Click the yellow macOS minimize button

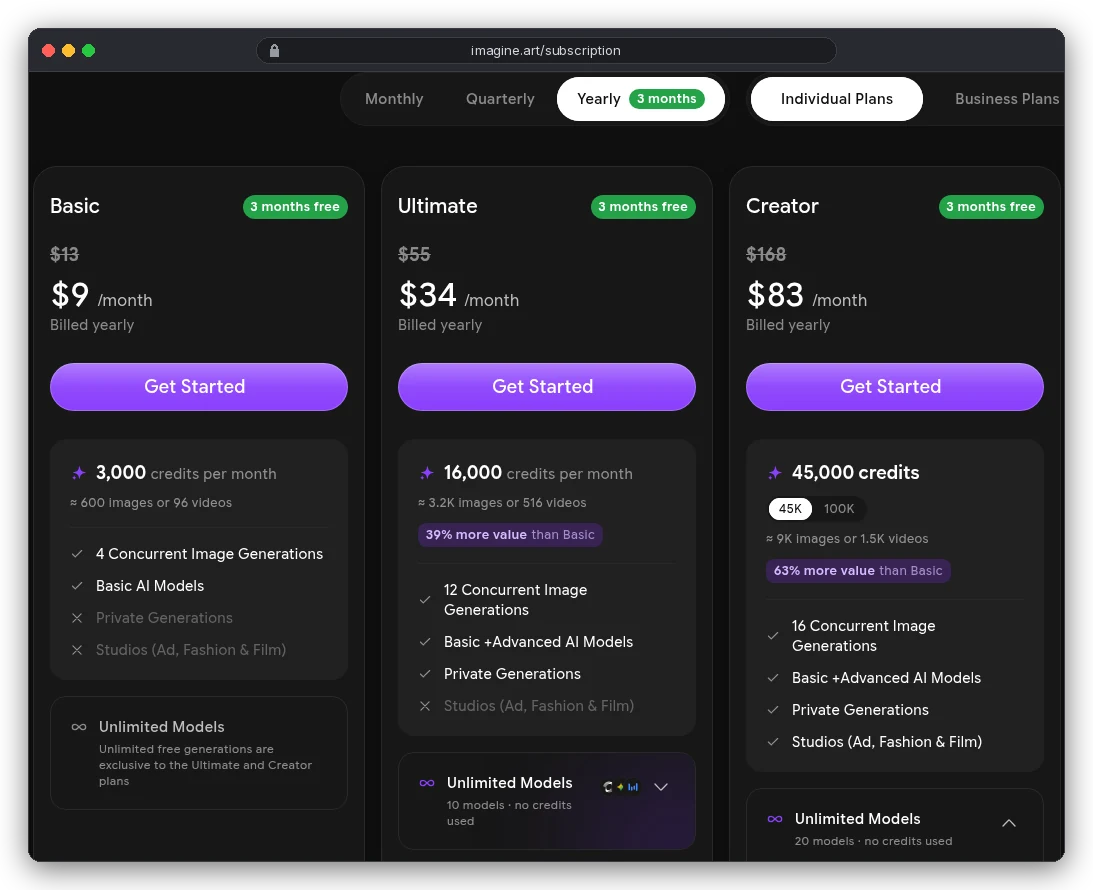tap(68, 51)
